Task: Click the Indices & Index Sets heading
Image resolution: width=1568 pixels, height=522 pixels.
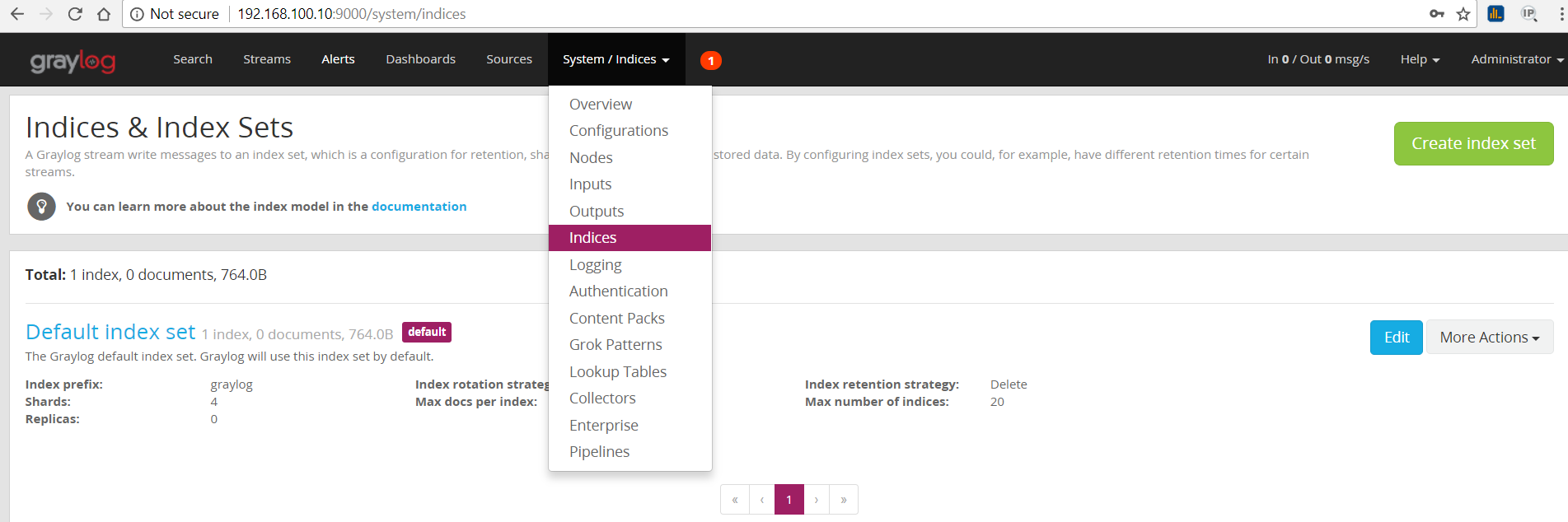Action: [159, 128]
